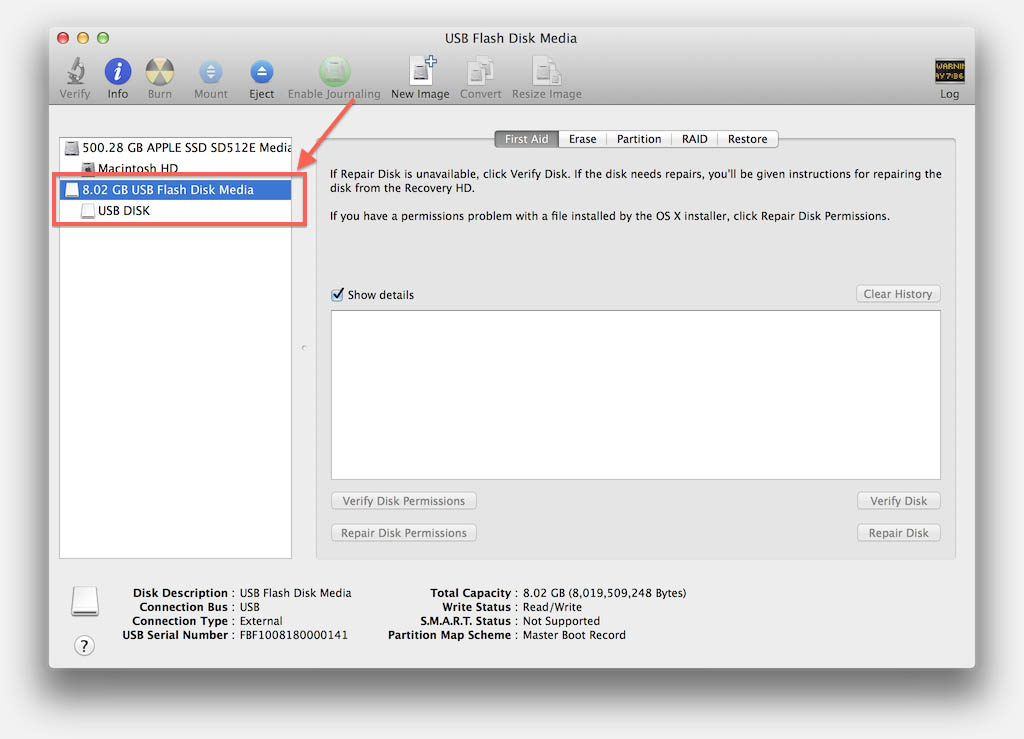Open the Log panel
1024x739 pixels.
point(948,70)
